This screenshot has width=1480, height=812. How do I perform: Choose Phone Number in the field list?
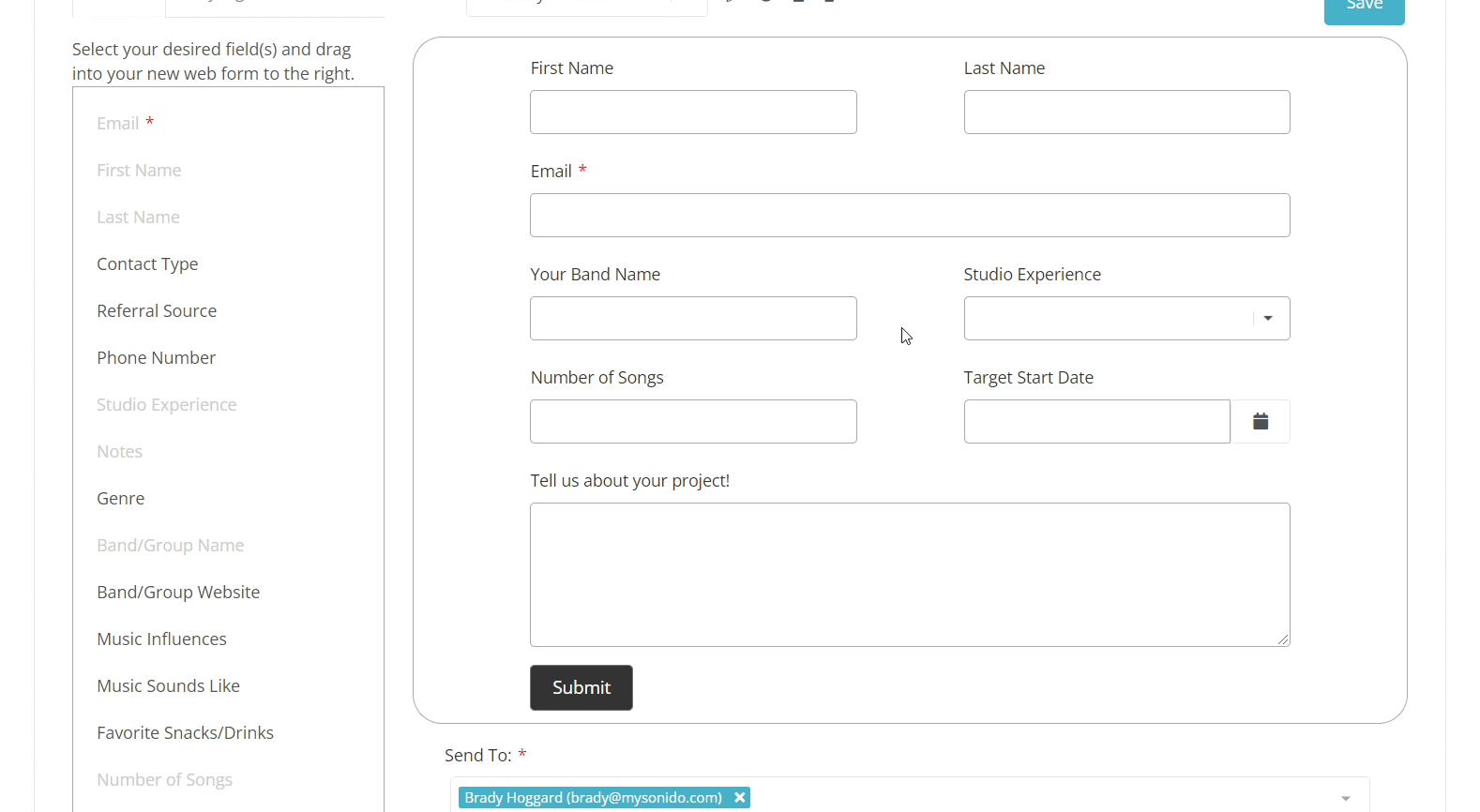tap(156, 358)
